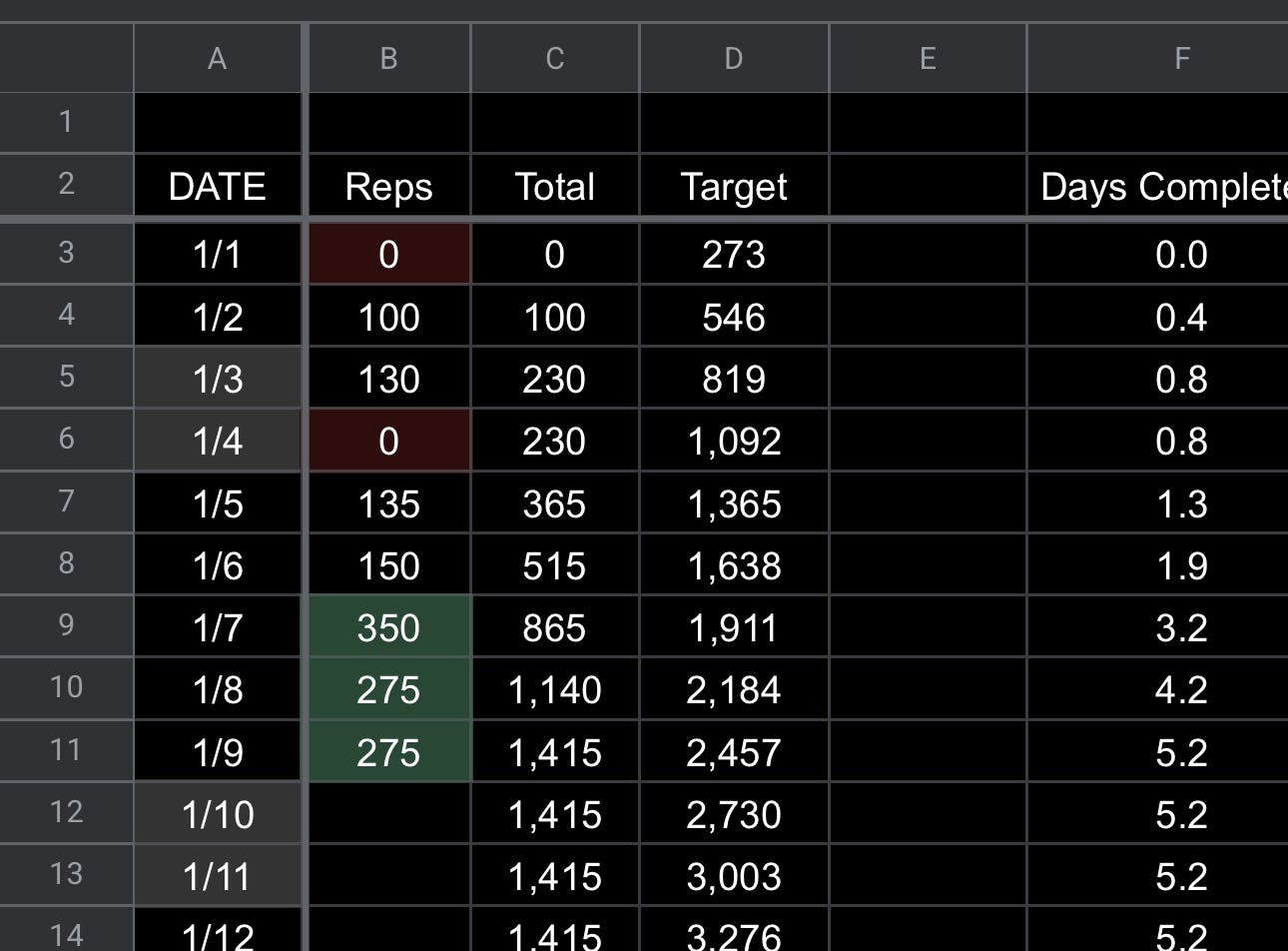Select the DATE header cell

pos(217,186)
